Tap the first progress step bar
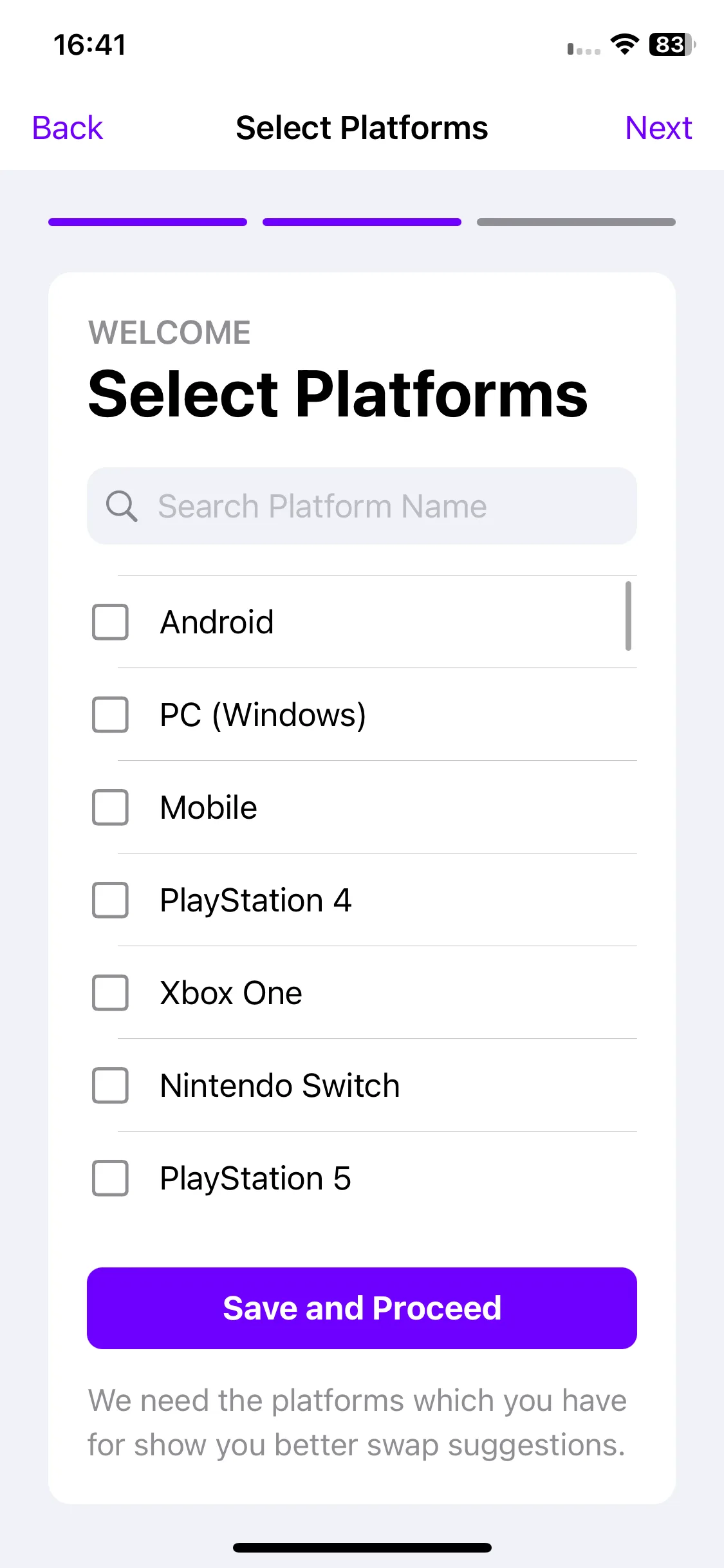Screen dimensions: 724x1568 point(147,222)
